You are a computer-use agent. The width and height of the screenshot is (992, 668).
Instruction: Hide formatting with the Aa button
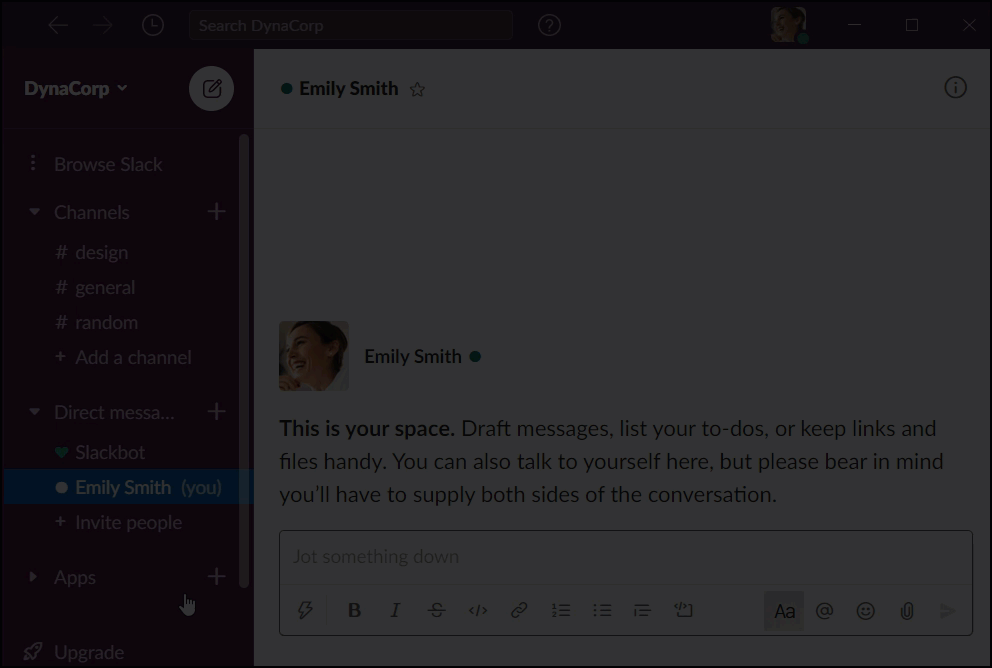tap(784, 611)
